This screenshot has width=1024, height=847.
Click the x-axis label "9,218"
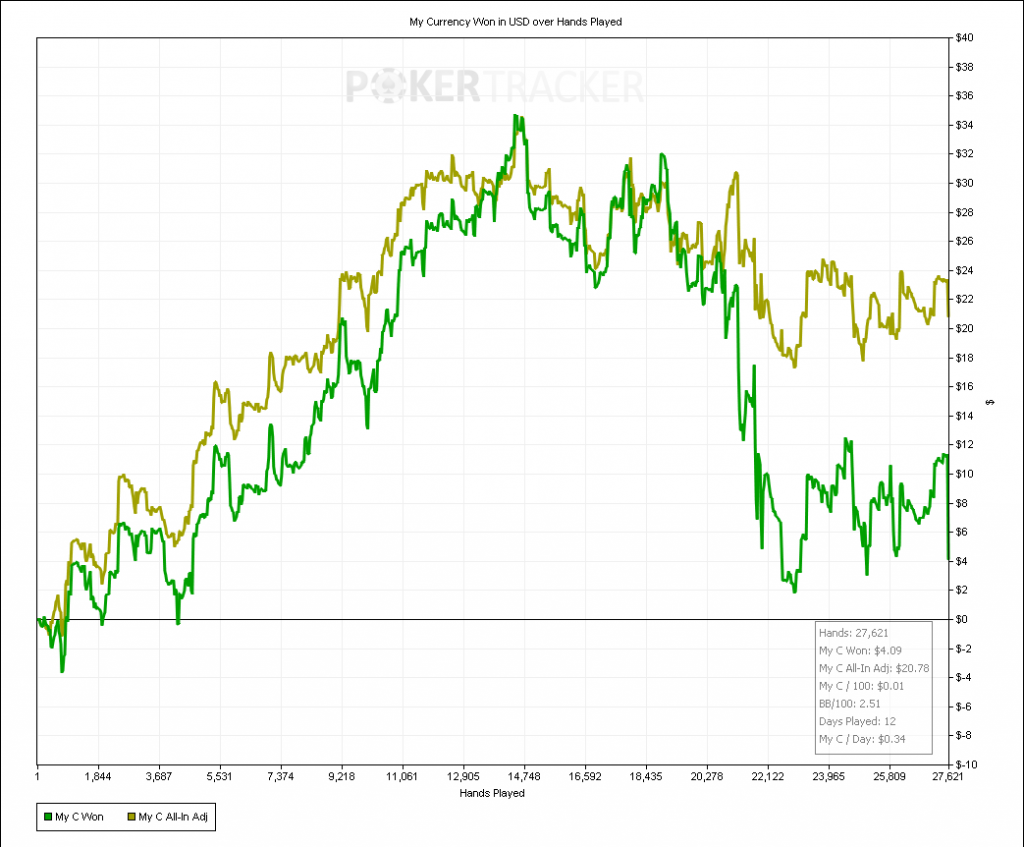[342, 776]
